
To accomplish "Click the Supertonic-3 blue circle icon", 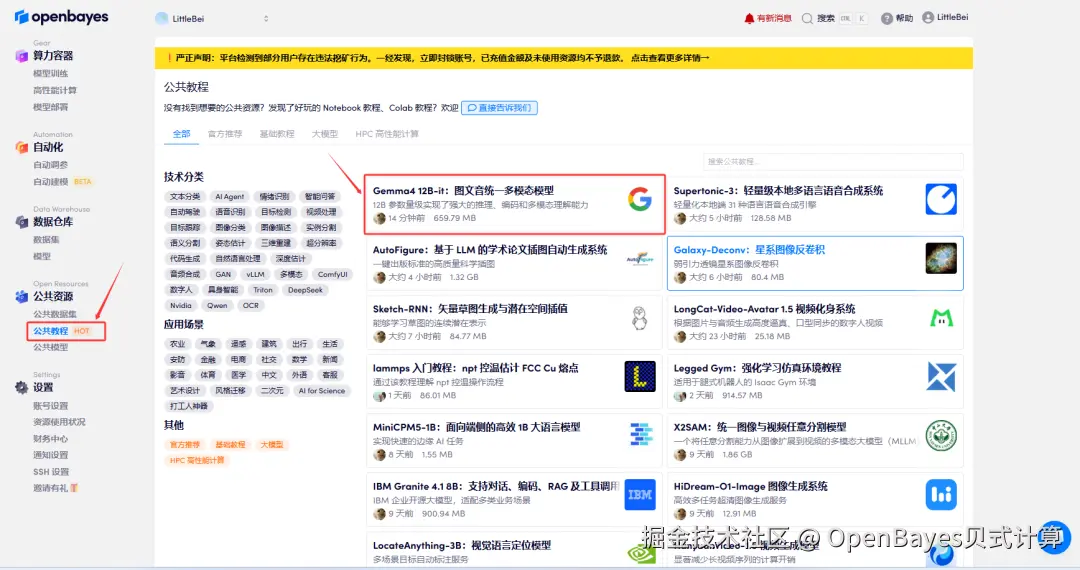I will pyautogui.click(x=941, y=200).
